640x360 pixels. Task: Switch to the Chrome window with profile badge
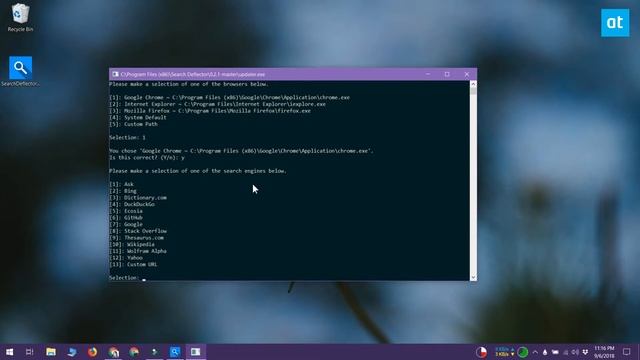click(113, 352)
